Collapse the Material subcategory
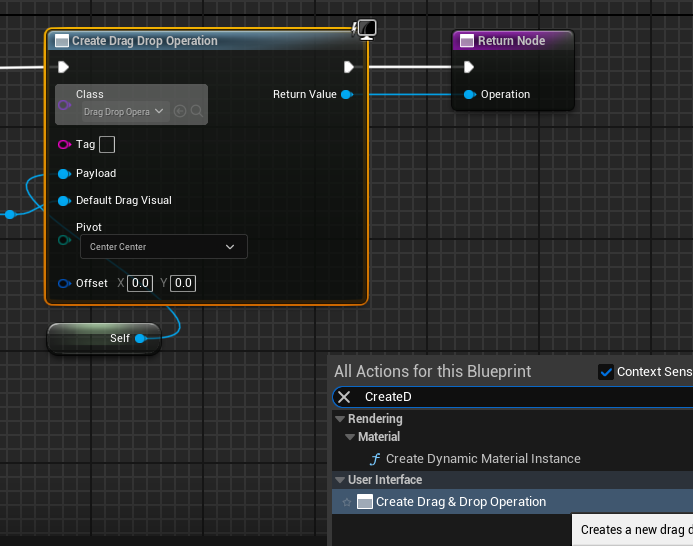 point(350,437)
